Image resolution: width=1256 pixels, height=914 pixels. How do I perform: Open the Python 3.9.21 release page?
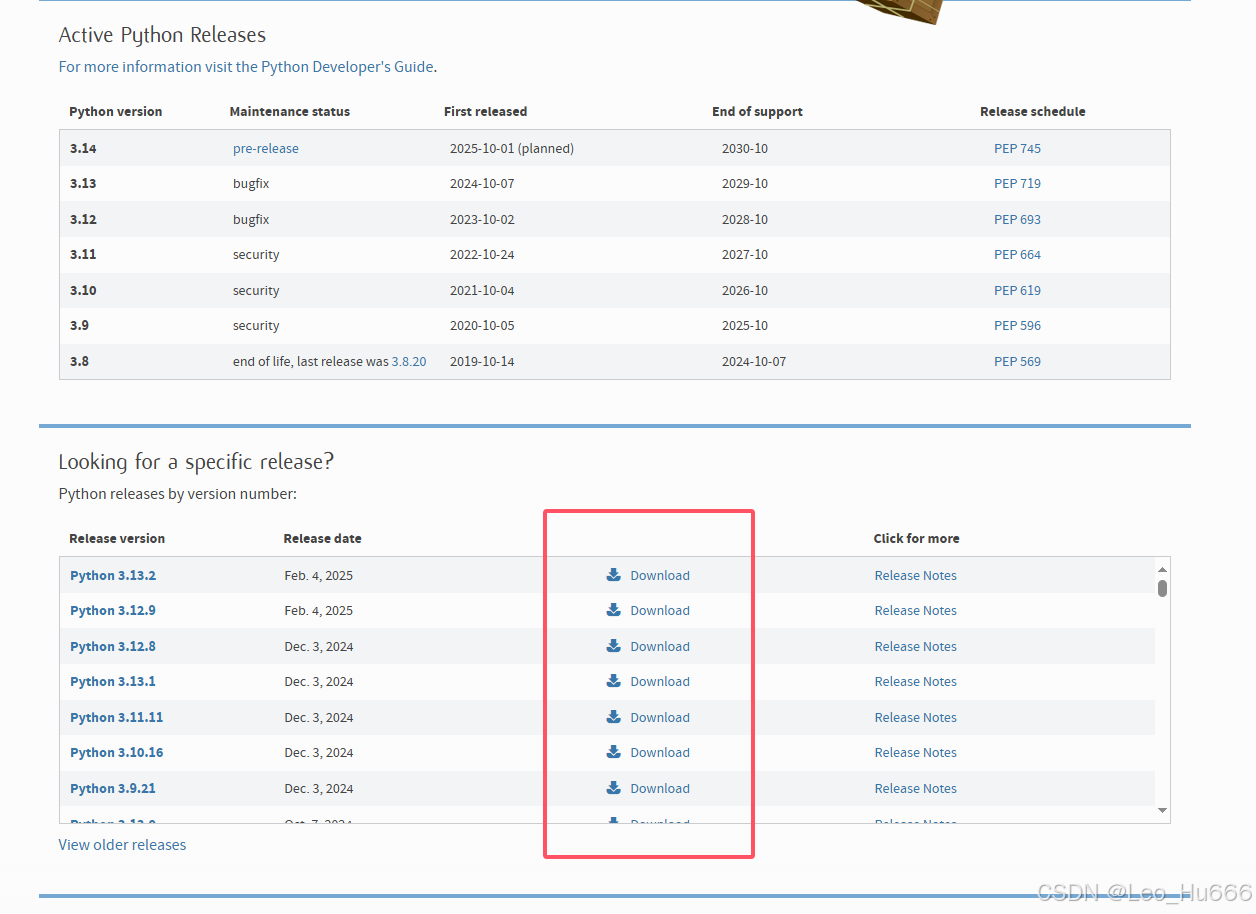113,788
